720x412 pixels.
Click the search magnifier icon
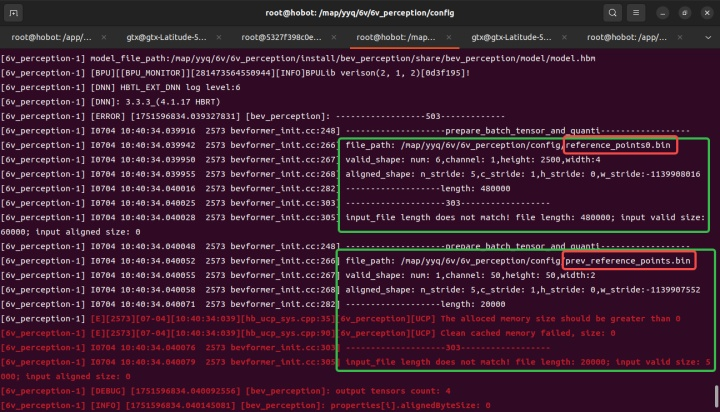point(613,13)
